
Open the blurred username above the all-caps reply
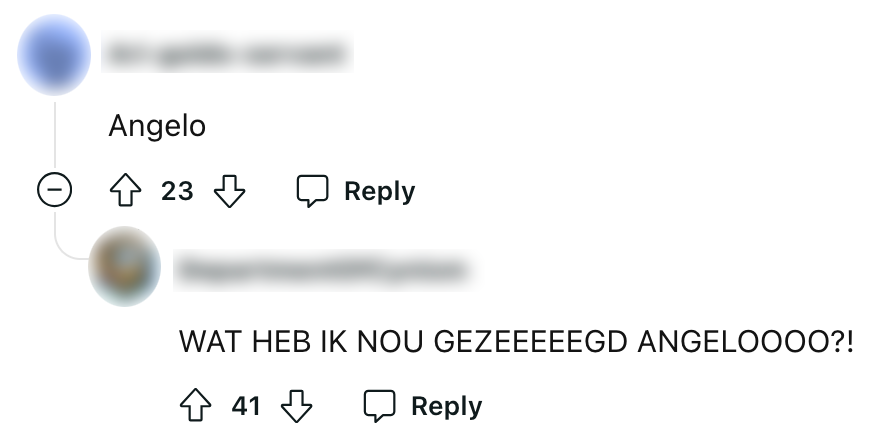tap(320, 268)
